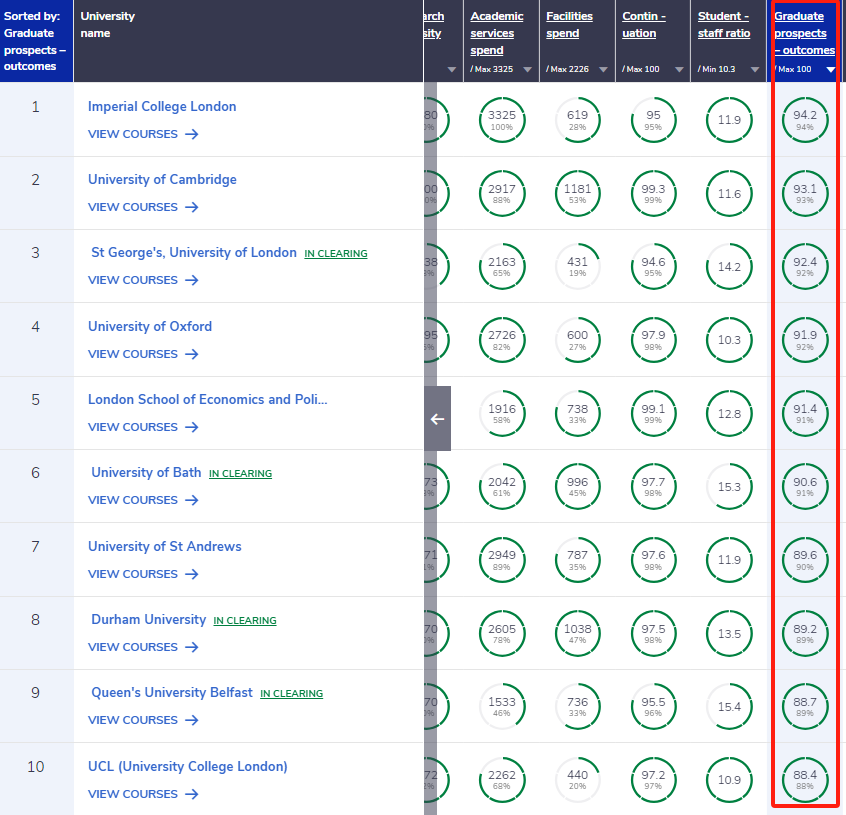846x815 pixels.
Task: Click St George's 92.4 graduate prospects circle
Action: click(x=804, y=266)
